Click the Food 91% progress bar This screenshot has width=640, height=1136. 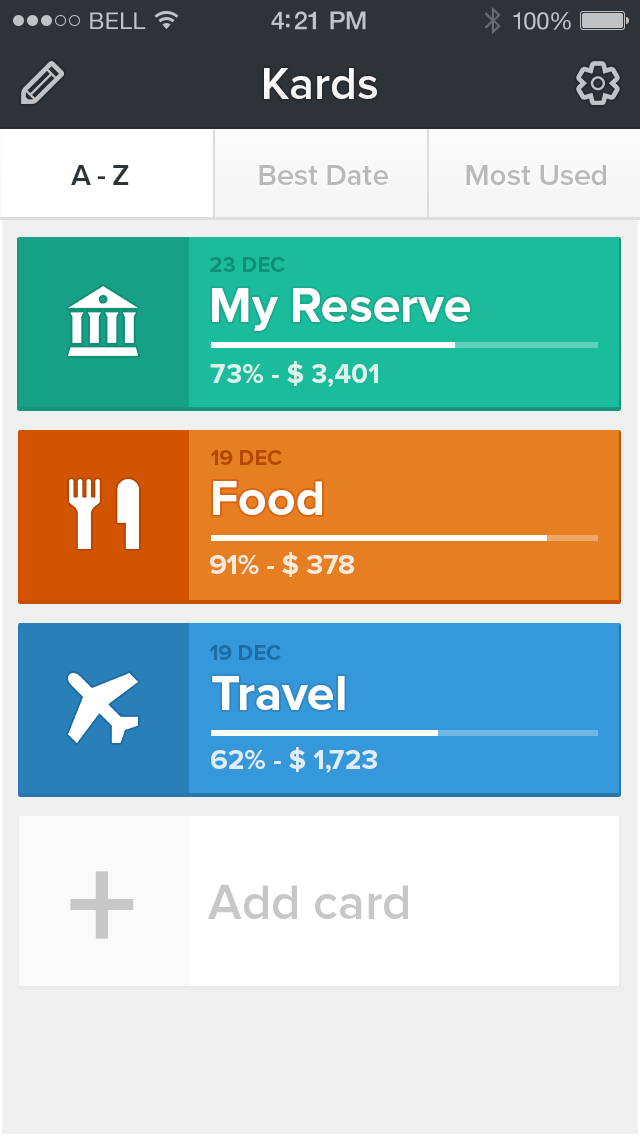pos(404,538)
